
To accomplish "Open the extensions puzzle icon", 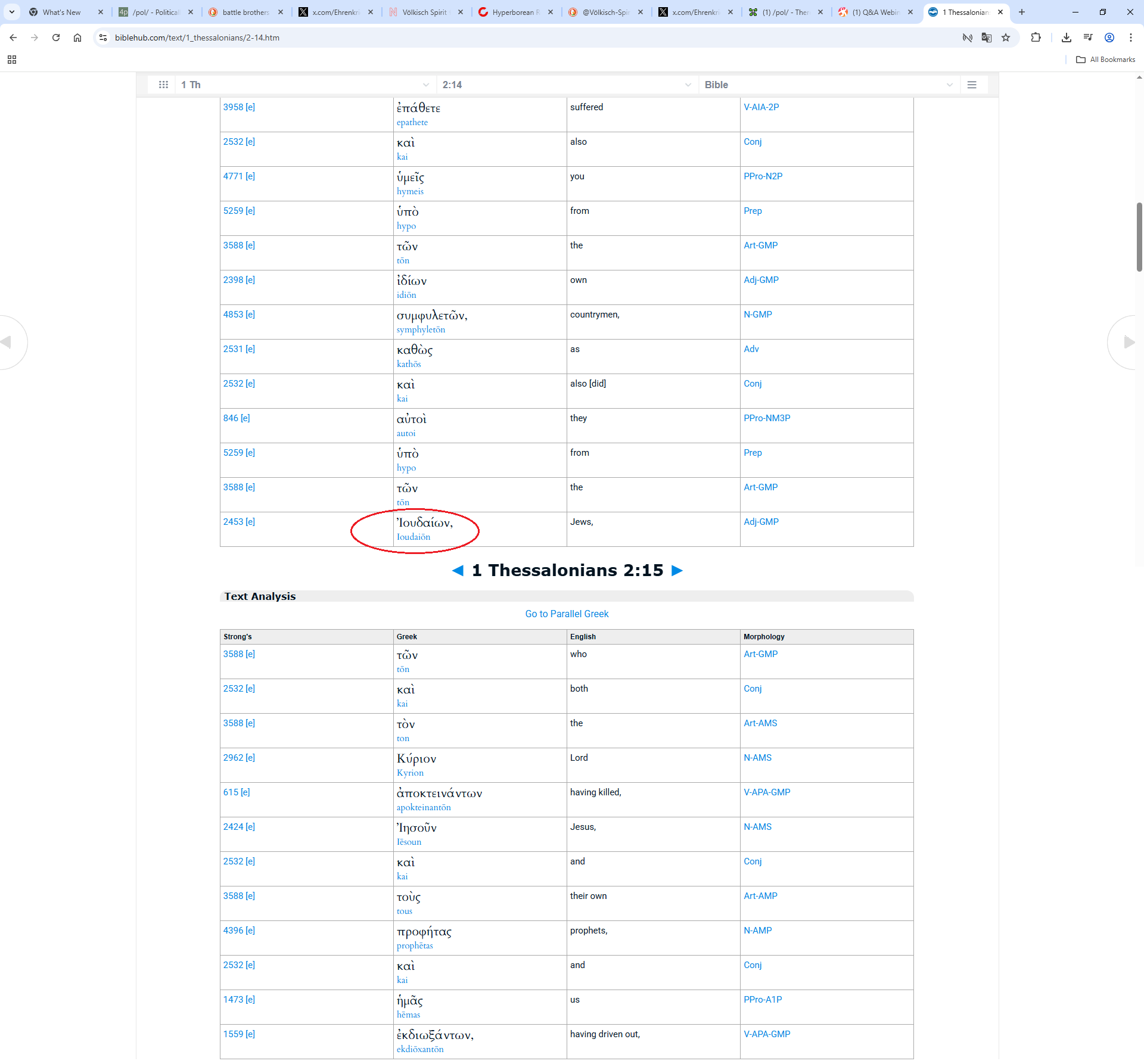I will (x=1036, y=38).
